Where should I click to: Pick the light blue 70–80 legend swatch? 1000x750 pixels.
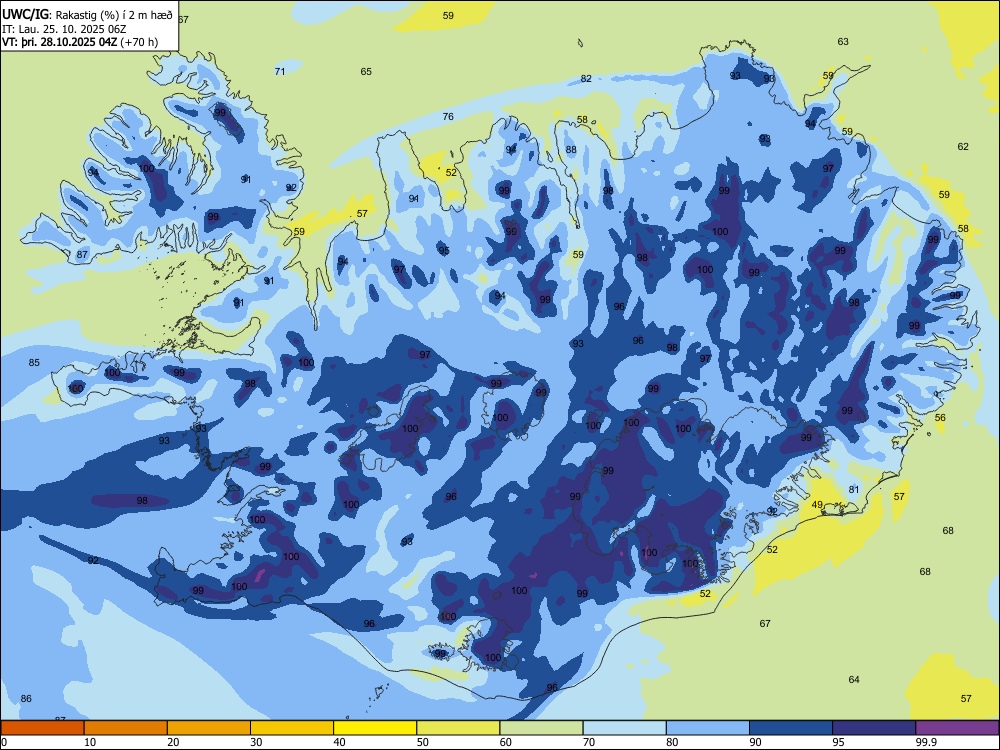[x=624, y=728]
